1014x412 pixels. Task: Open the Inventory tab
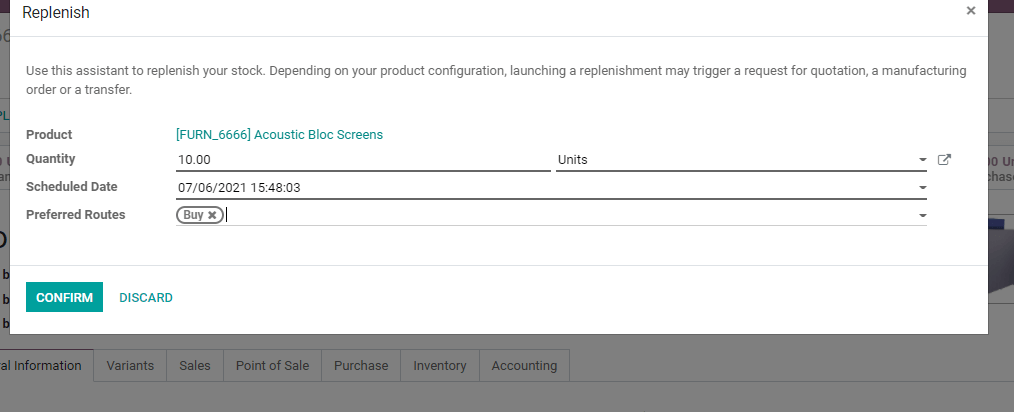point(440,366)
